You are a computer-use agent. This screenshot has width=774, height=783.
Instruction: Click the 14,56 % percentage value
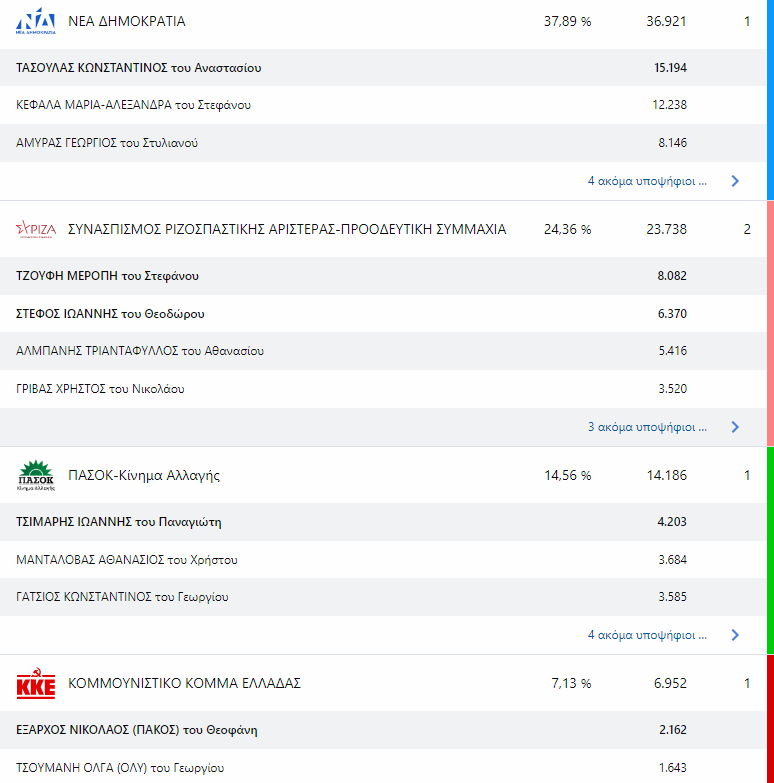[568, 475]
